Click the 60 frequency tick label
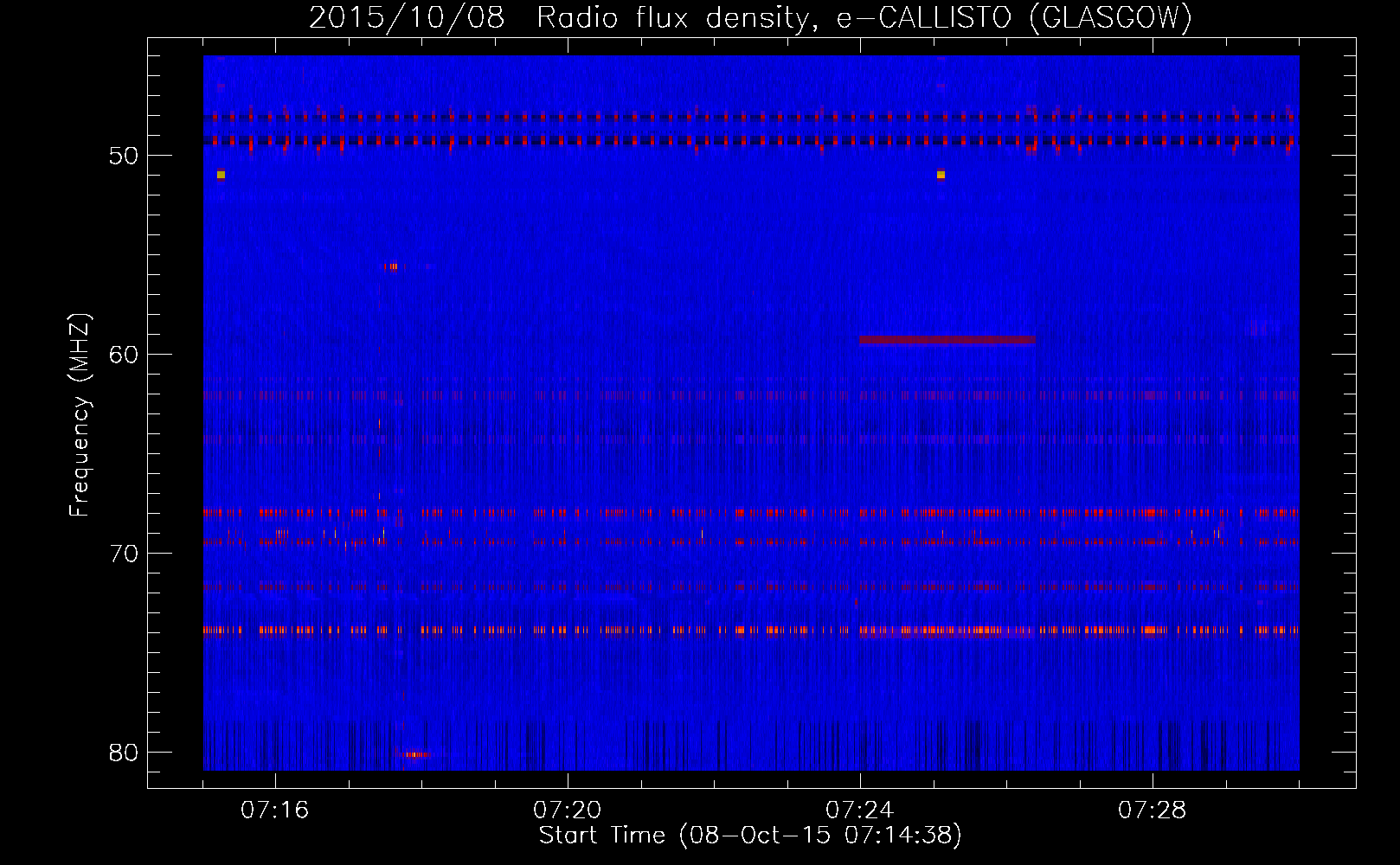This screenshot has width=1400, height=865. tap(124, 355)
